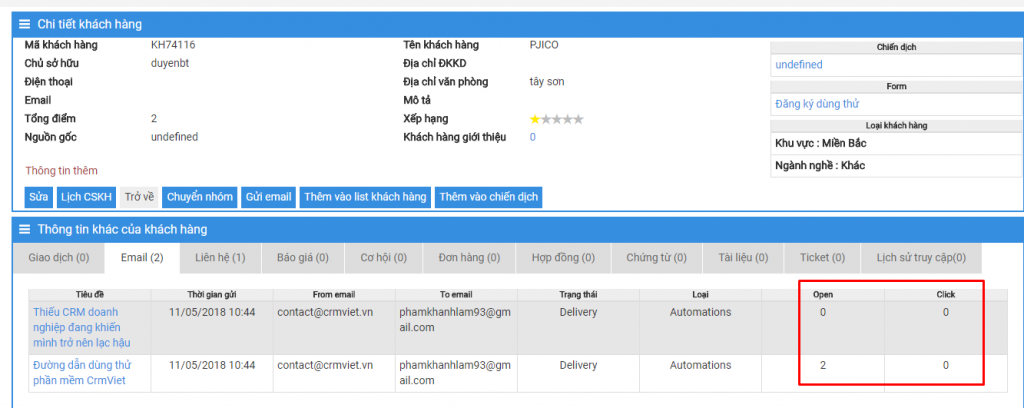Click the Khách hàng giới thiệu count 0
Viewport: 1024px width, 408px height.
click(x=533, y=137)
